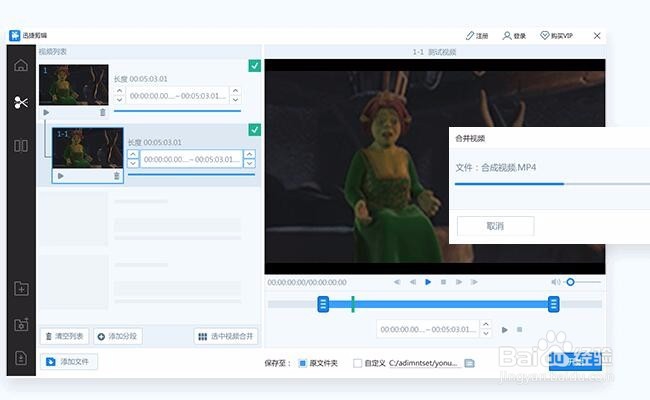Enable the 自定义 custom save path checkbox
Viewport: 650px width, 400px height.
tap(357, 364)
